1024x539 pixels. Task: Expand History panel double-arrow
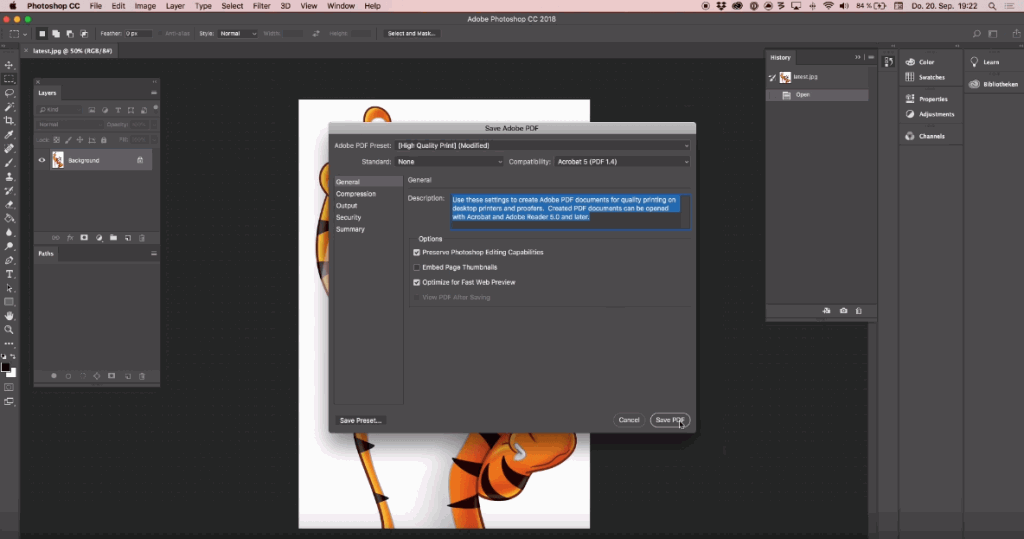pos(857,57)
